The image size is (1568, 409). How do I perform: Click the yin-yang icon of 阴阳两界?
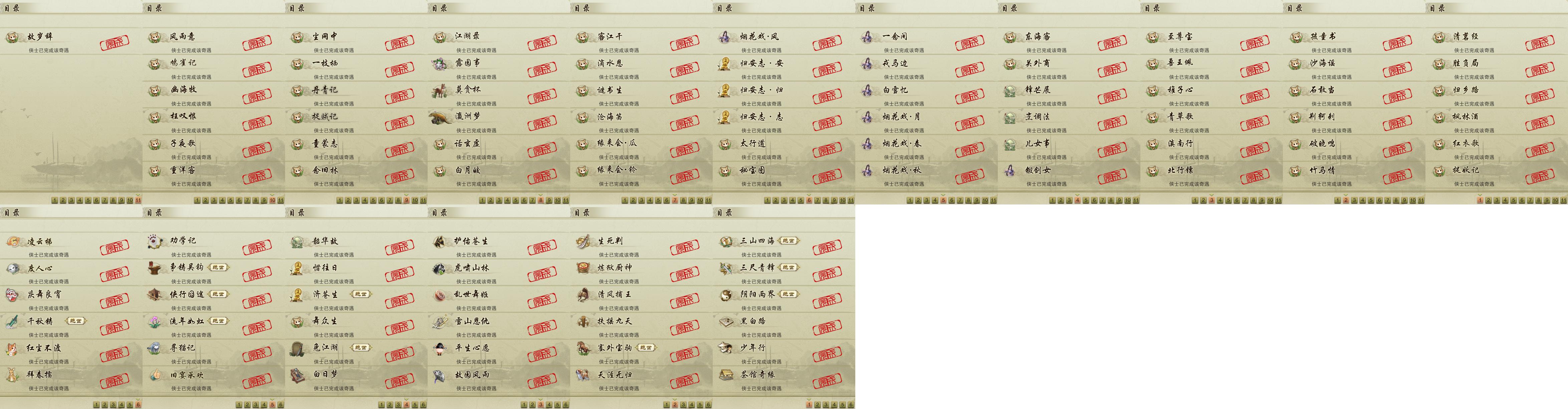725,295
